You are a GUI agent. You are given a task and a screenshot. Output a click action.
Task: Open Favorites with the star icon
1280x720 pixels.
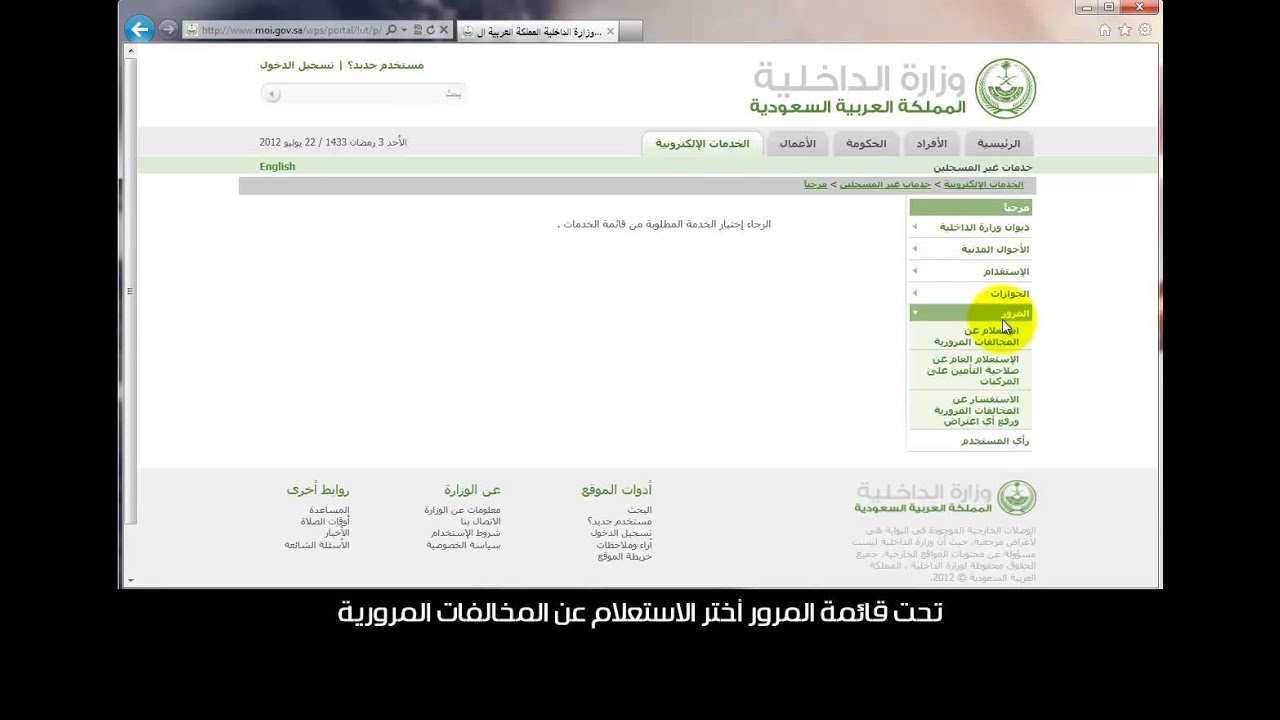click(x=1125, y=30)
